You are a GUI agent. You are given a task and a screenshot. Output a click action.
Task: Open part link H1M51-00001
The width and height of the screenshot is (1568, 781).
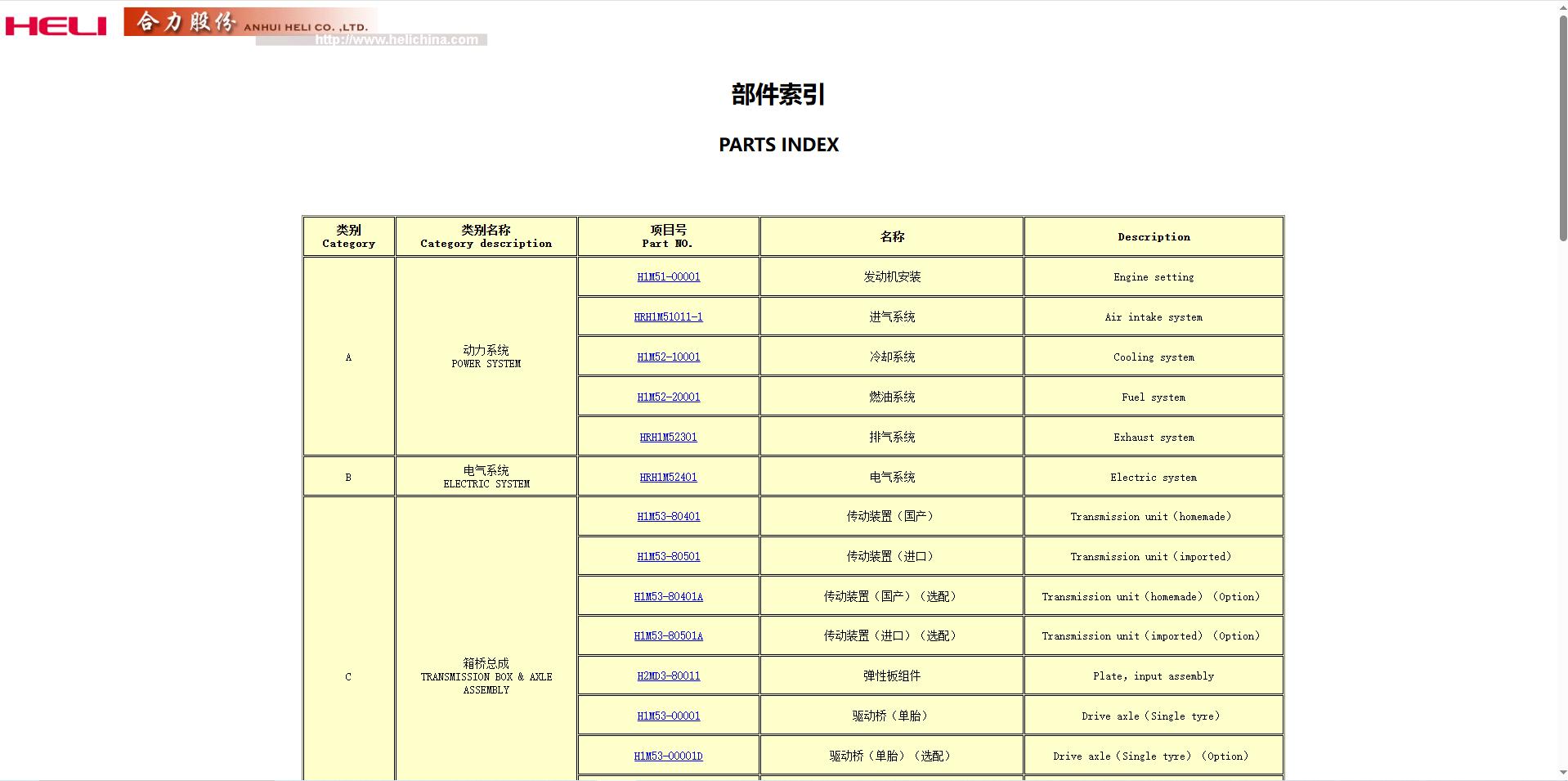(x=668, y=277)
